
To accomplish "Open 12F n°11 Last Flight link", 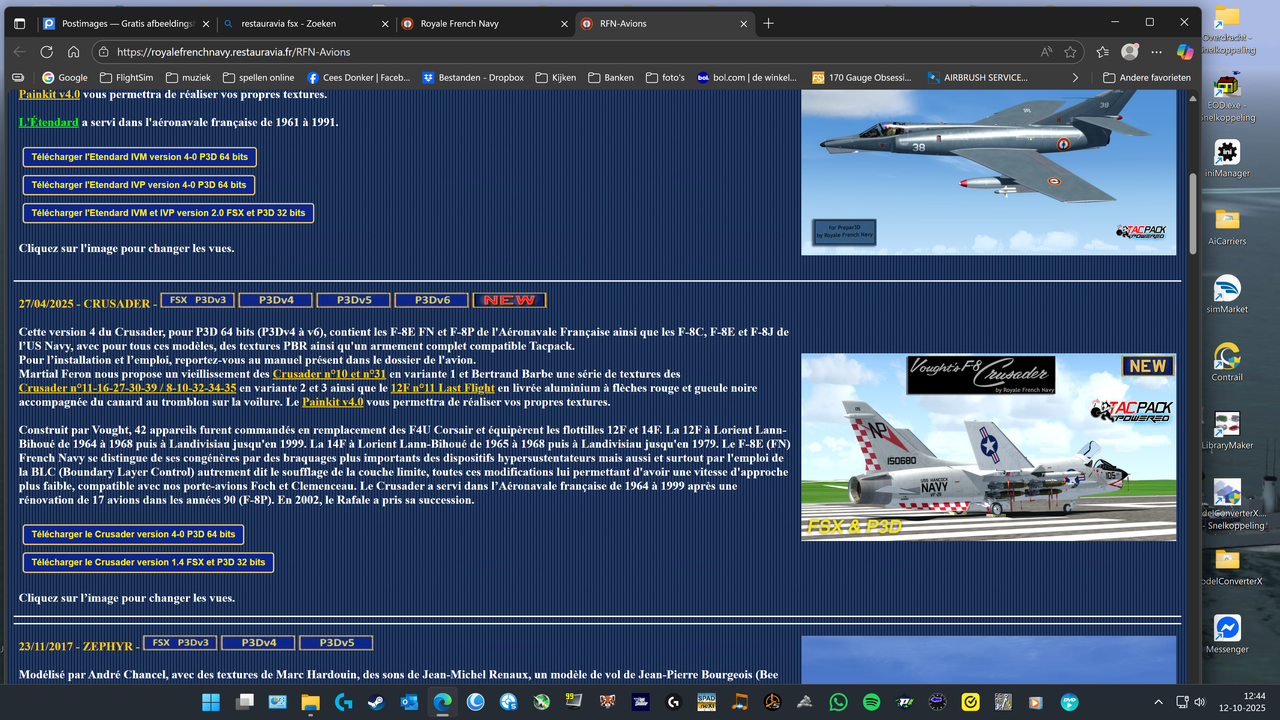I will pos(442,388).
